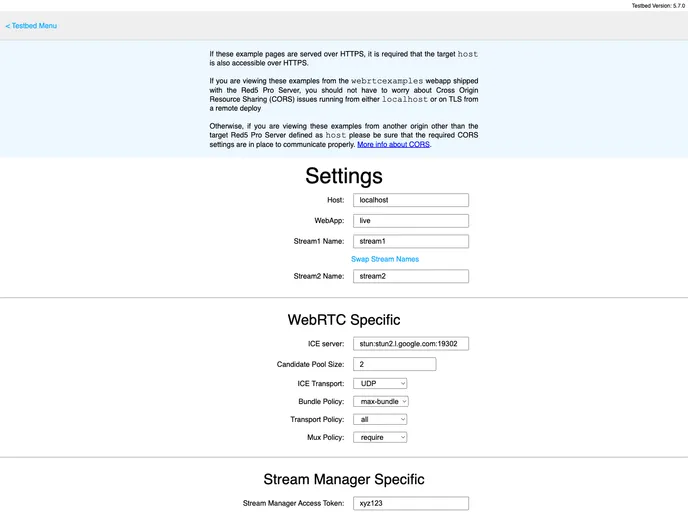Screen dimensions: 688x512
Task: Expand the Mux Policy dropdown
Action: tap(380, 437)
